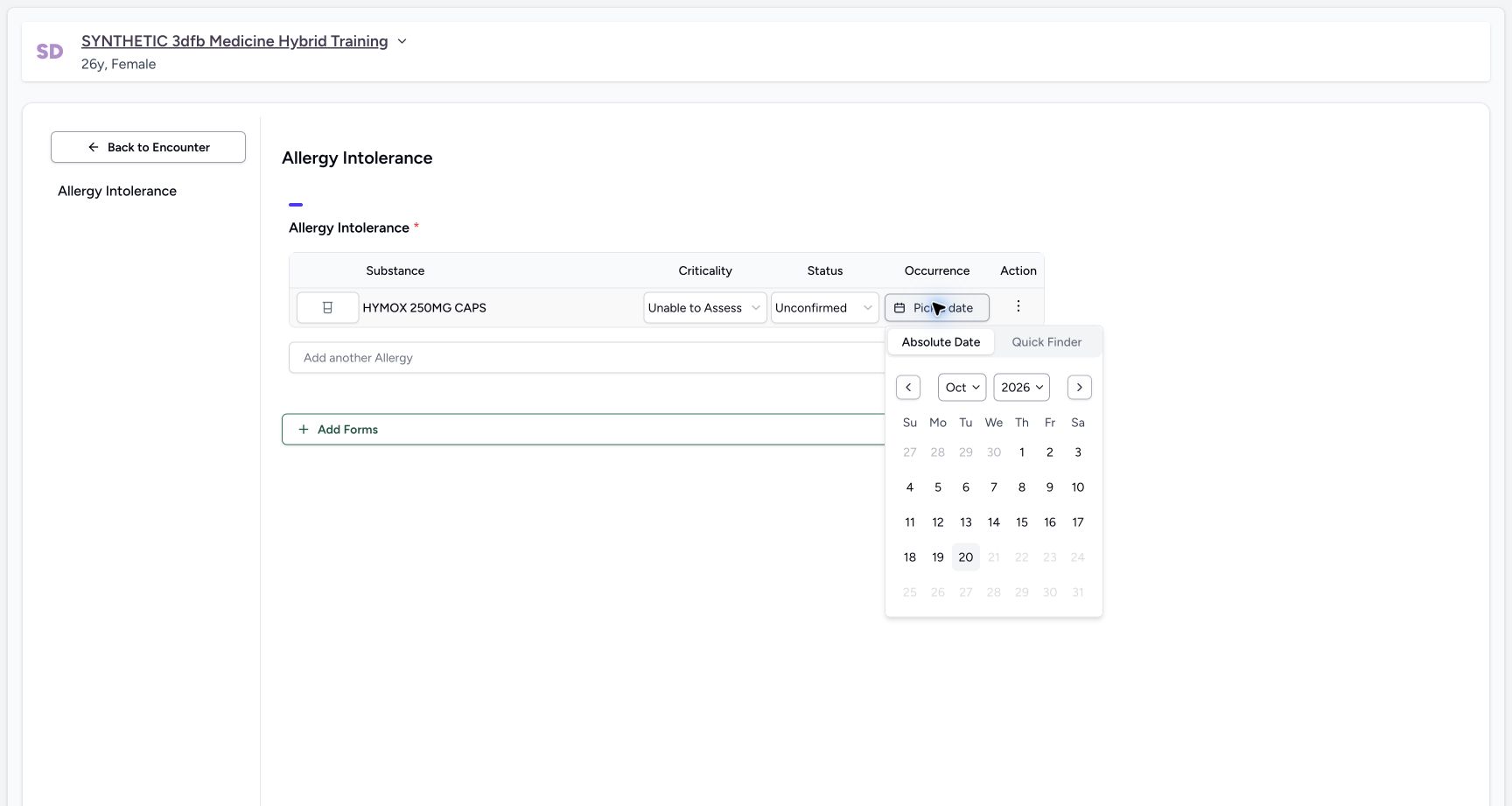Expand the patient name chevron
Screen dimensions: 1512x806
(402, 41)
